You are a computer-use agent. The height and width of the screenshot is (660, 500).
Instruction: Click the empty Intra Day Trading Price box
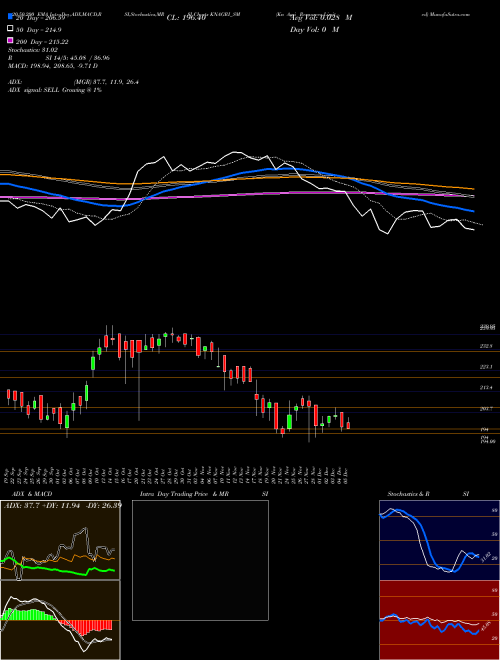(x=200, y=560)
